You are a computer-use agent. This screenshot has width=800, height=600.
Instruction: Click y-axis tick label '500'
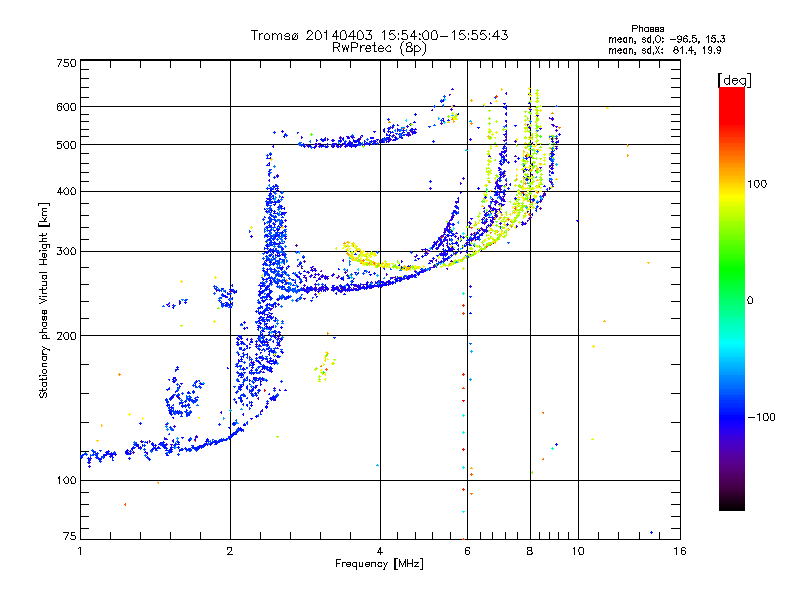coord(66,145)
